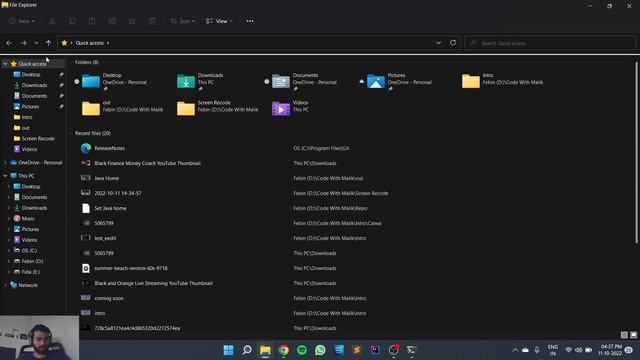Open the Sort dropdown
640x360 pixels.
[182, 21]
